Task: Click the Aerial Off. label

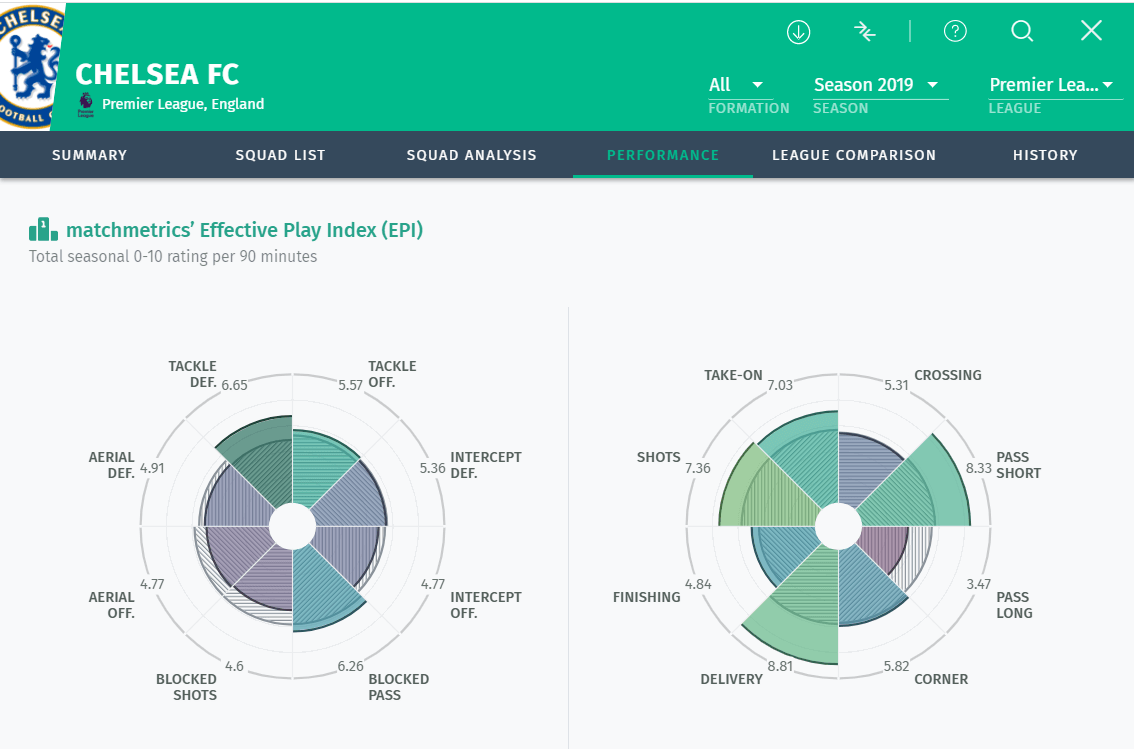Action: (x=111, y=605)
